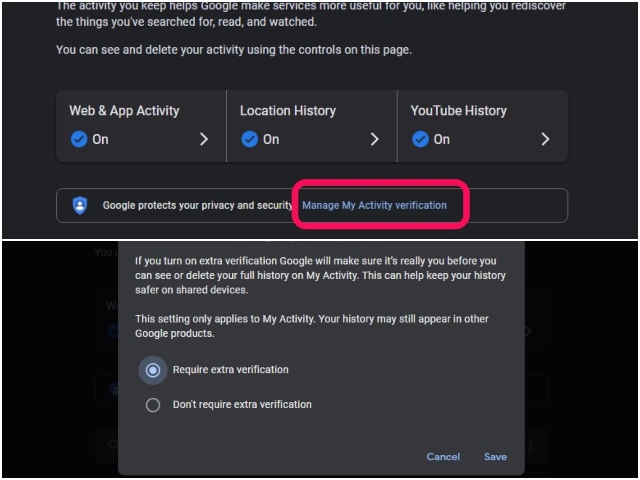Expand Web & App Activity chevron arrow

coord(204,139)
